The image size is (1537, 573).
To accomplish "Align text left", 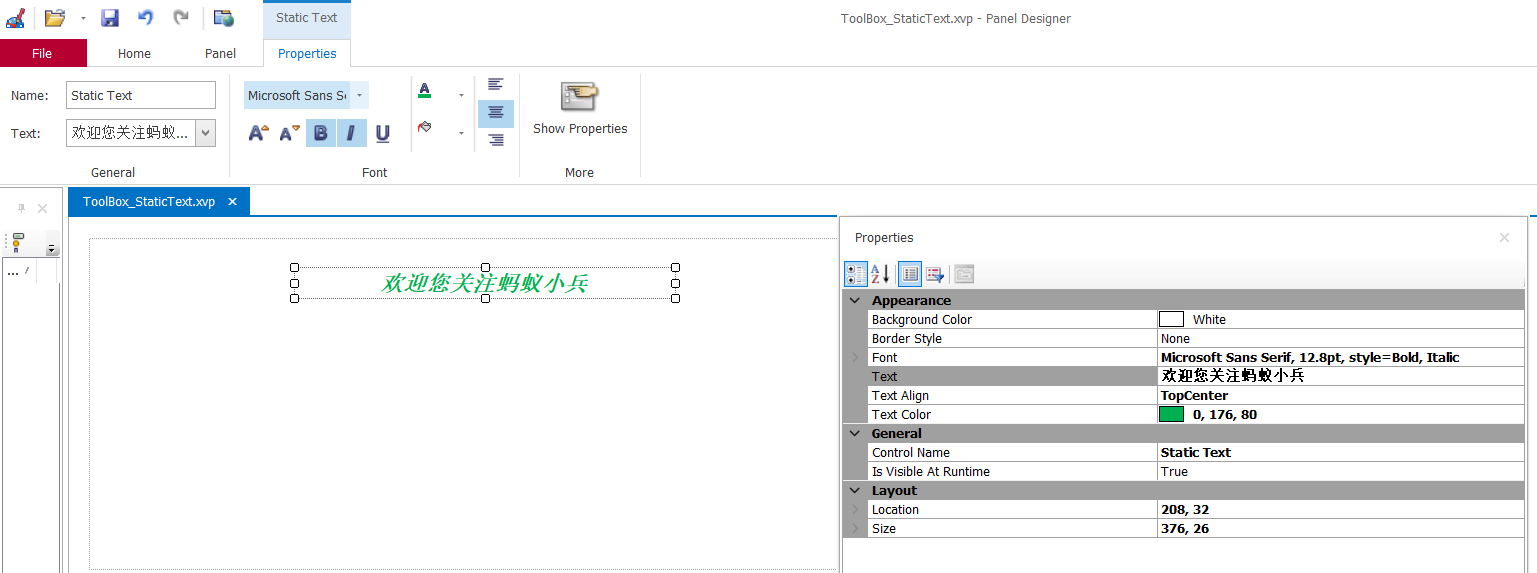I will (x=496, y=85).
